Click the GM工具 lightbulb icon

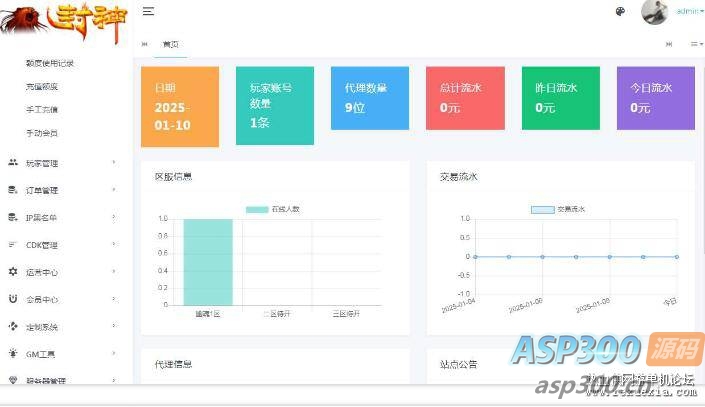(13, 353)
